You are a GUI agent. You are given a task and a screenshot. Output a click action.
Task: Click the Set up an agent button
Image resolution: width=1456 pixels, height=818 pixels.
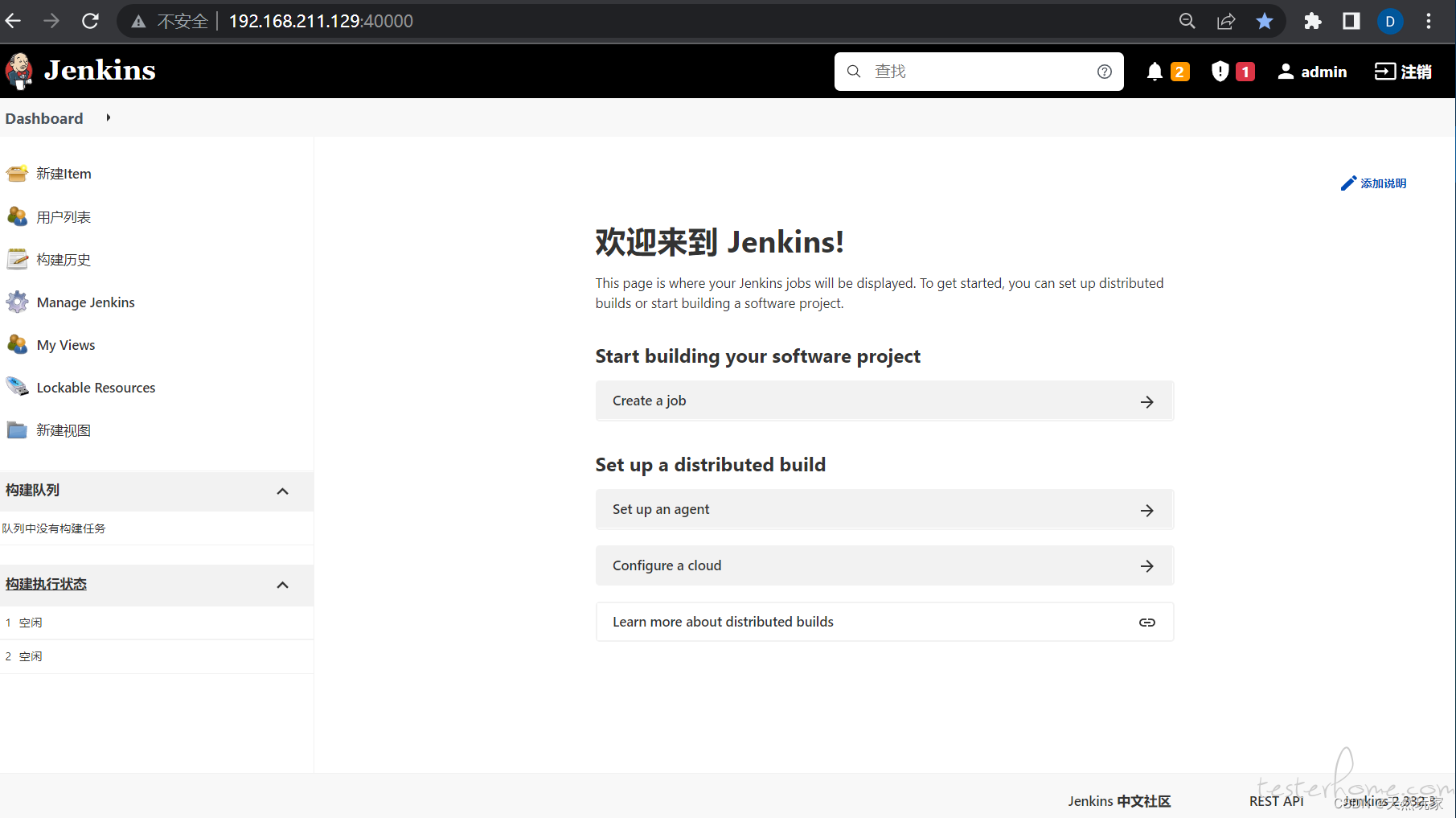(x=884, y=509)
